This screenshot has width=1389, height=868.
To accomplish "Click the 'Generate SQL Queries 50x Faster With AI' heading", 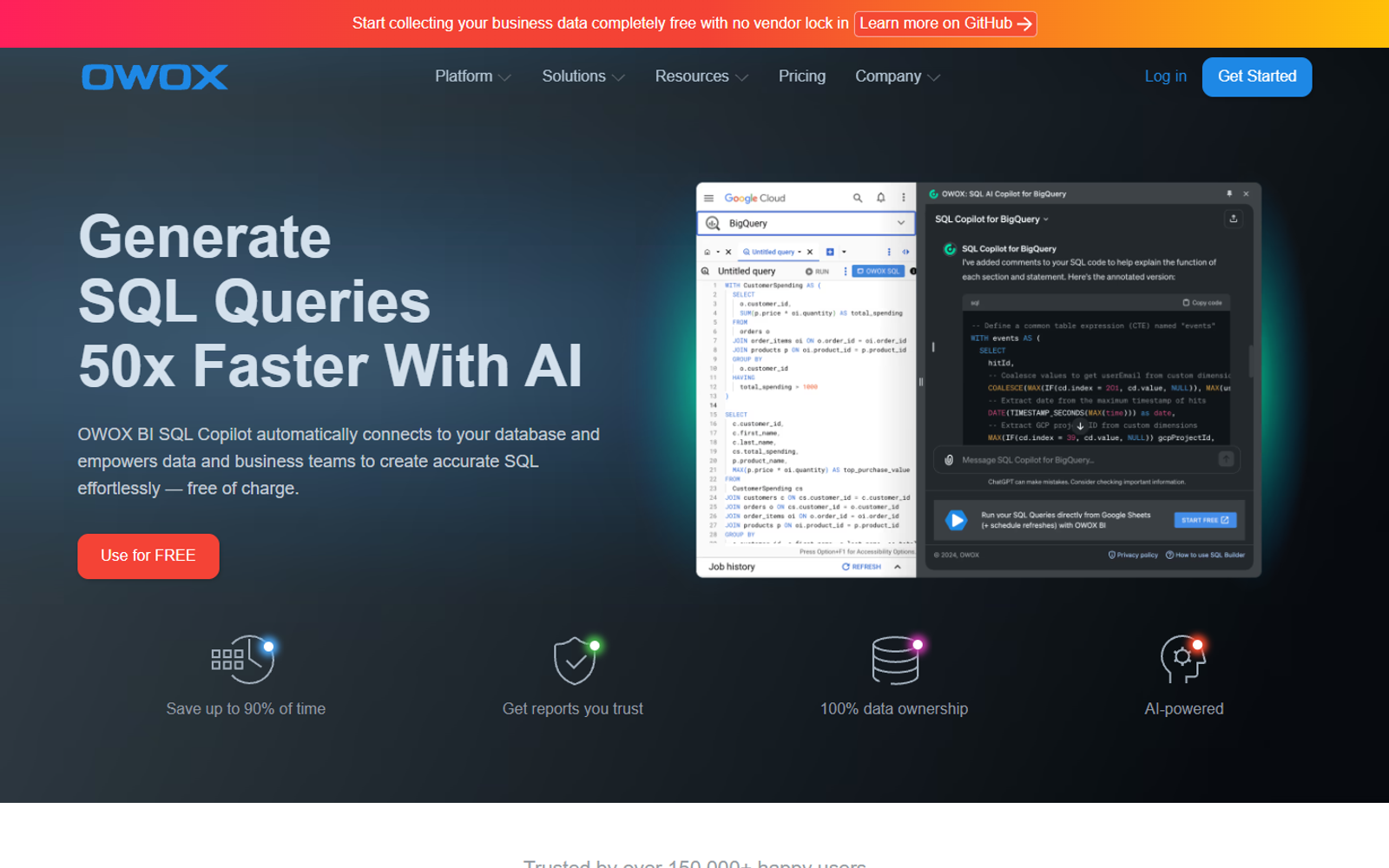I will click(x=330, y=301).
